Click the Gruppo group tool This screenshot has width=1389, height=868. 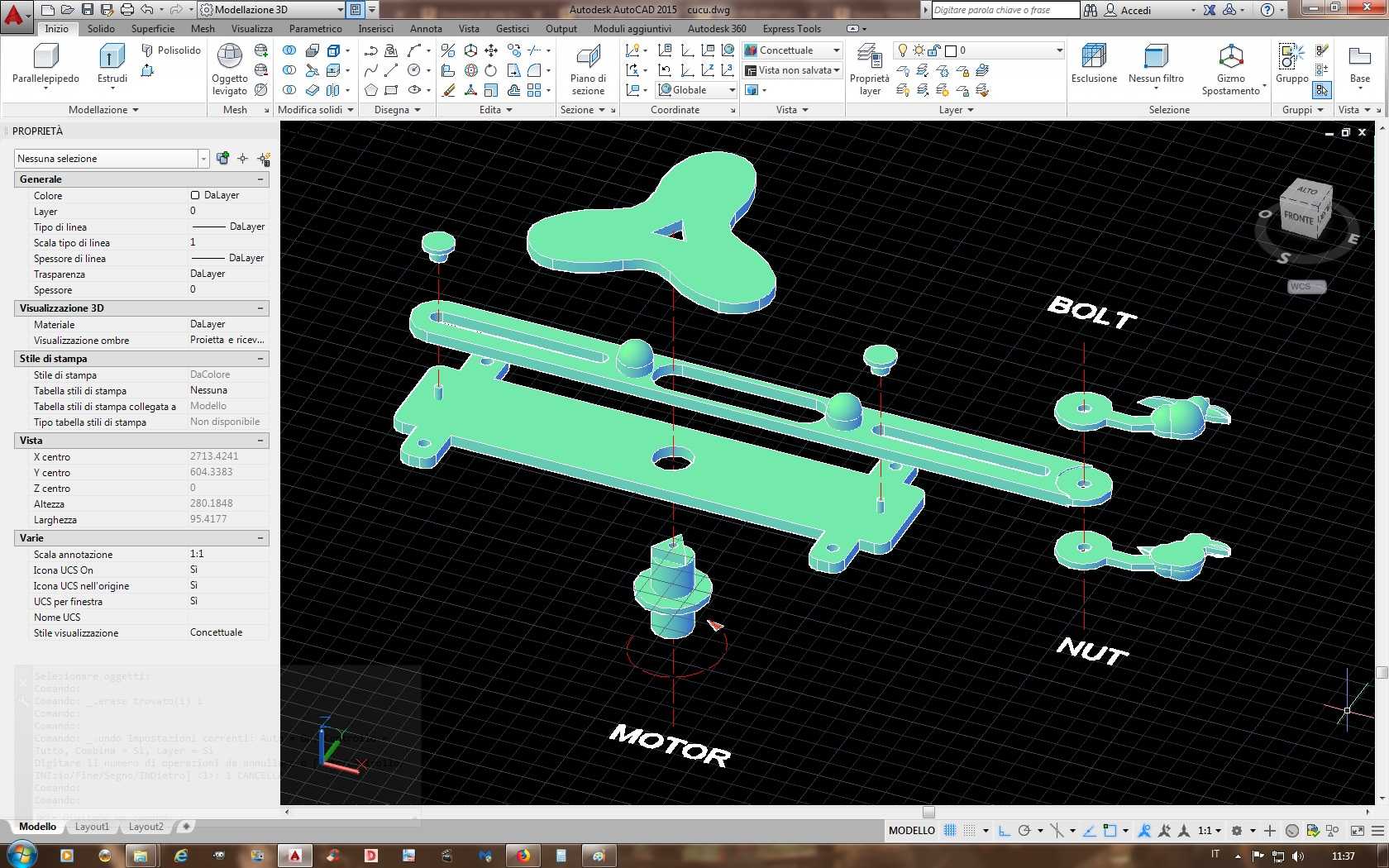pos(1291,64)
